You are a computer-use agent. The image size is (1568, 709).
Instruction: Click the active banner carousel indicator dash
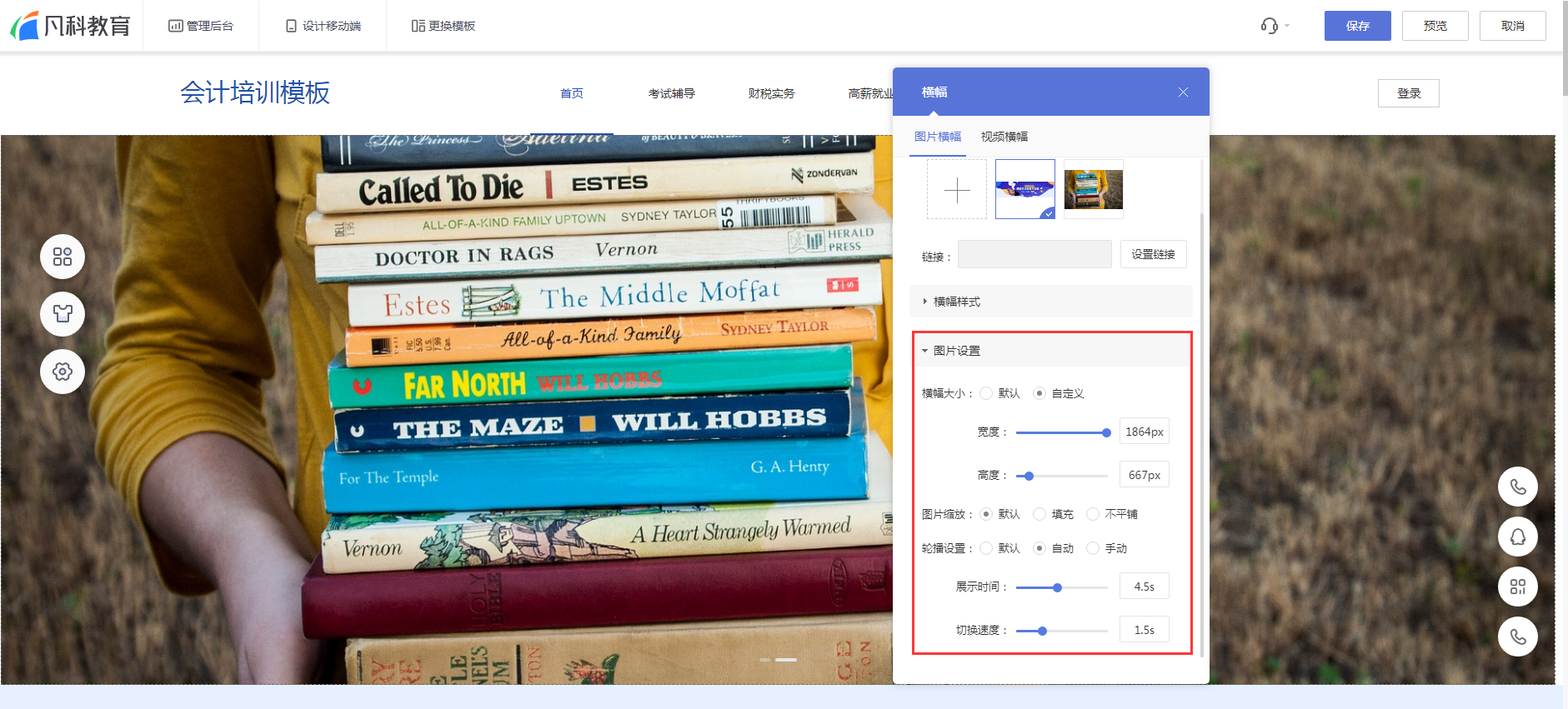(x=786, y=660)
